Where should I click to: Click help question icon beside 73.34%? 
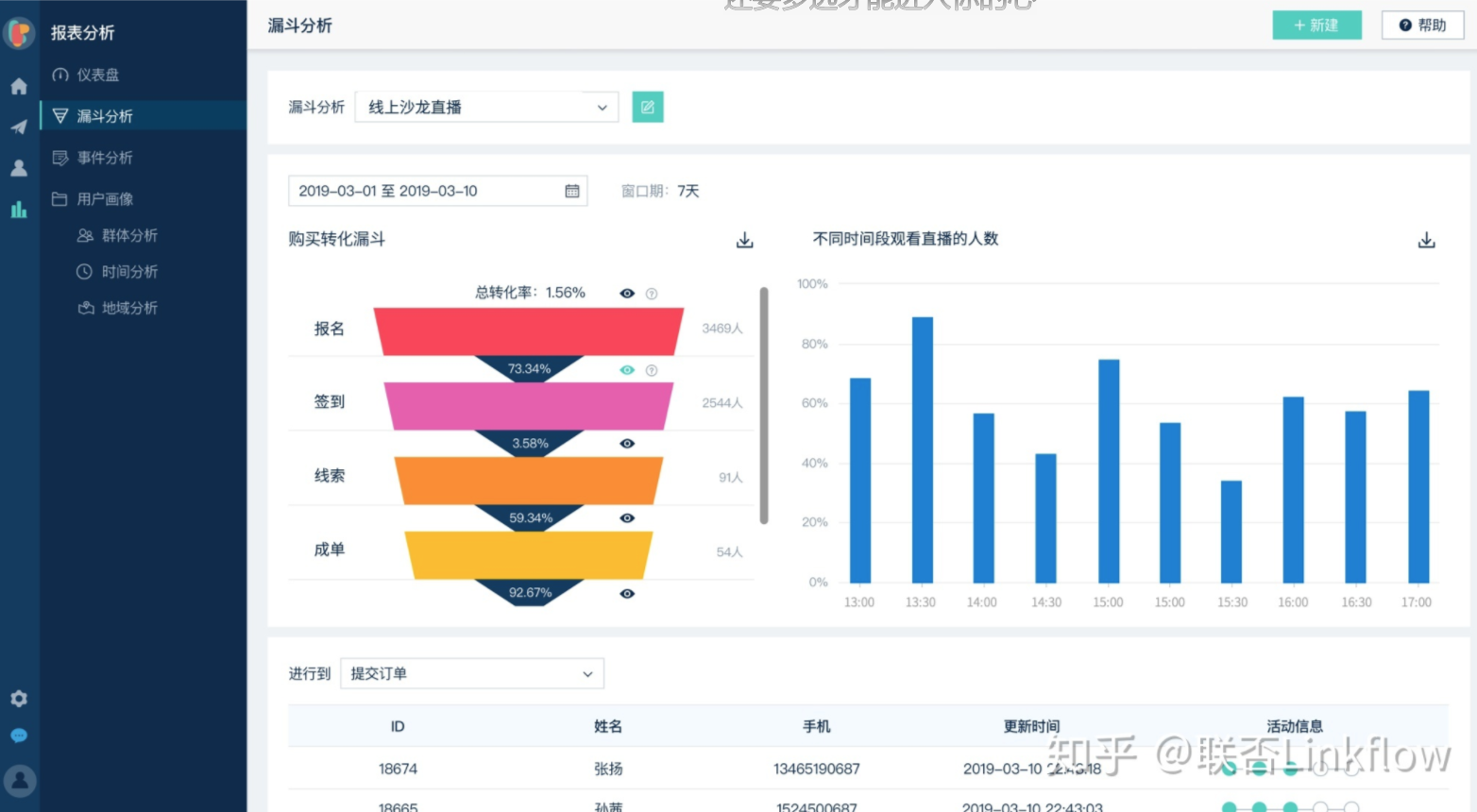pos(652,370)
